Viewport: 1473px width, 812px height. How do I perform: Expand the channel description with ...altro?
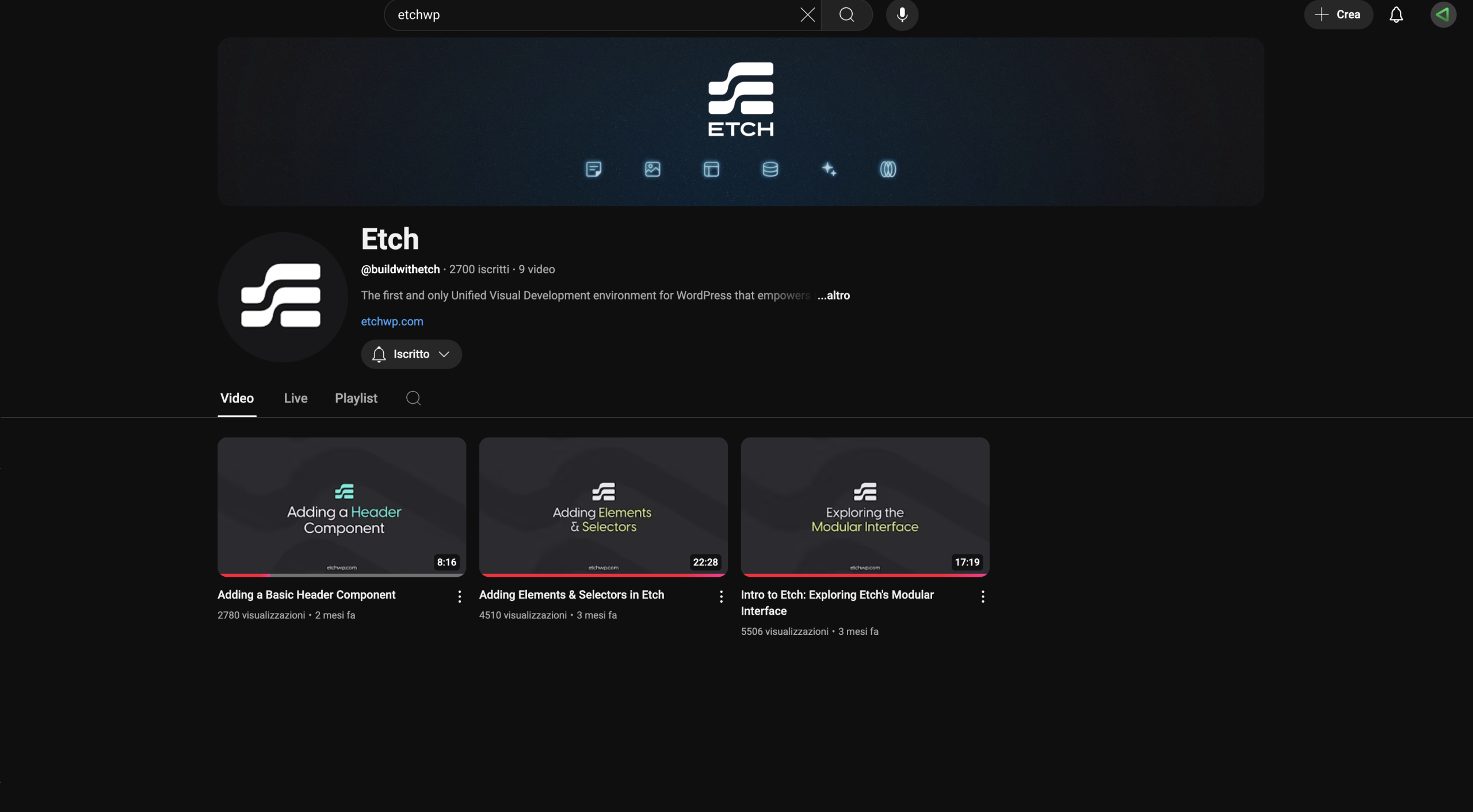[834, 295]
